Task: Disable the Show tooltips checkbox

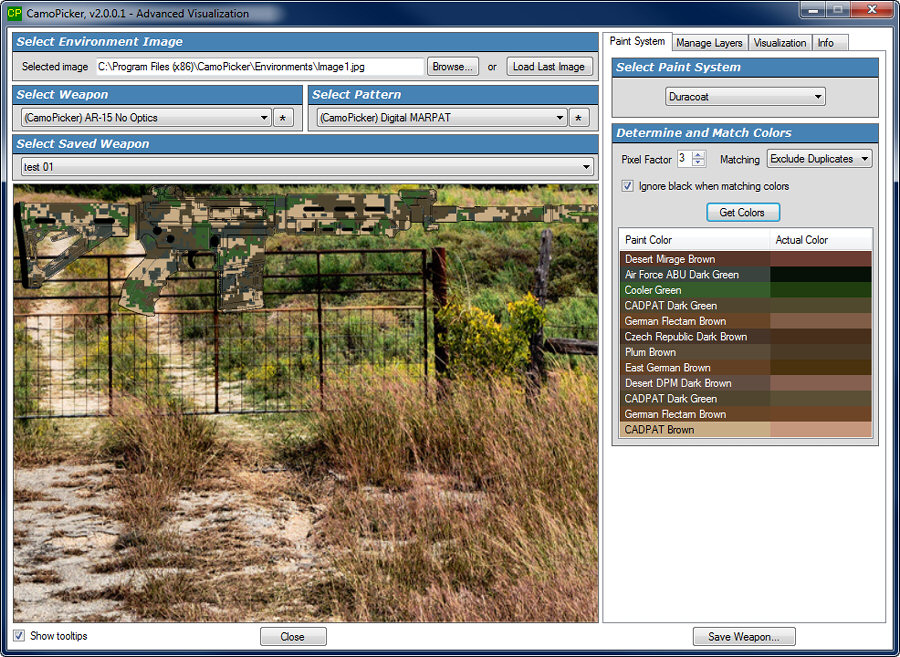Action: pyautogui.click(x=19, y=636)
